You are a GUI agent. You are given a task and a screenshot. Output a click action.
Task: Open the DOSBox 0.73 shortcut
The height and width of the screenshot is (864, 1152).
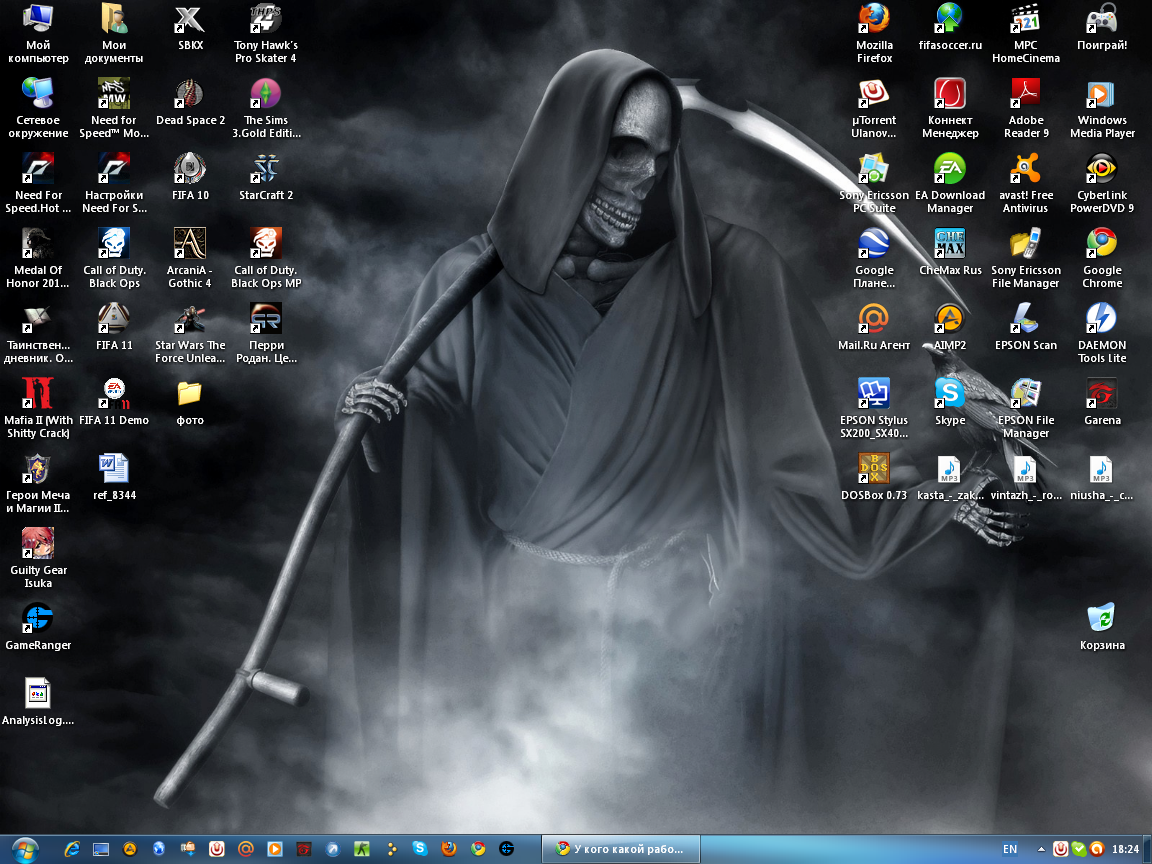(x=874, y=469)
